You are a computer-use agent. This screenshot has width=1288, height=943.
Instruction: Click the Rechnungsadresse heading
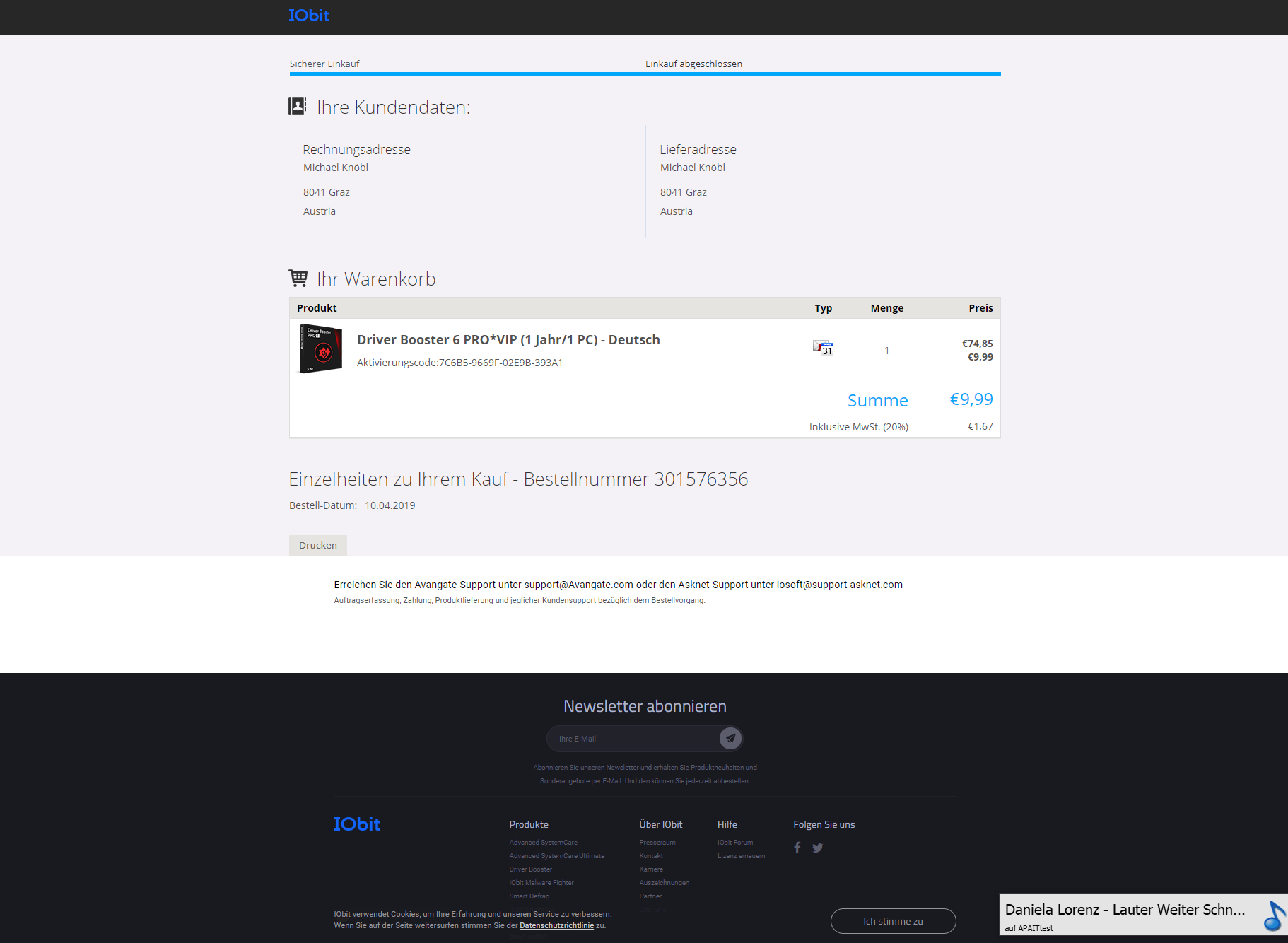[x=357, y=150]
